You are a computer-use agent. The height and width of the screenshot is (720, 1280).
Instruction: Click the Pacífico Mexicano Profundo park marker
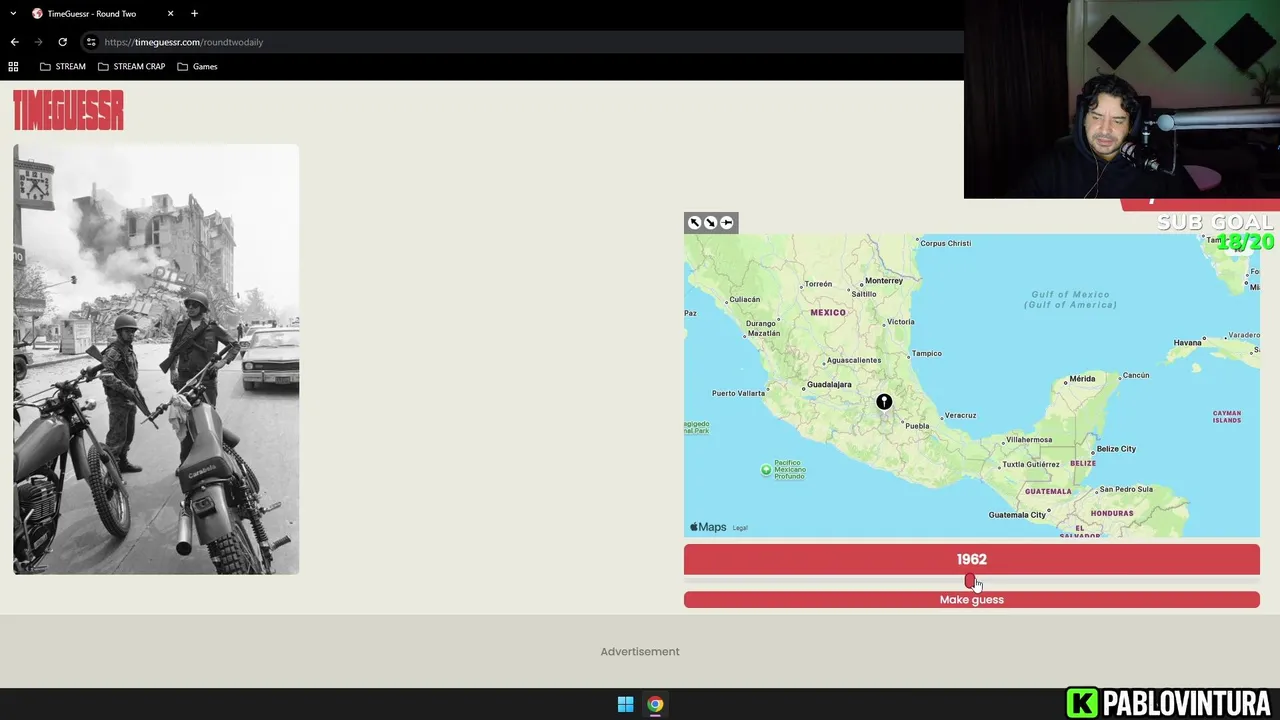click(x=766, y=470)
